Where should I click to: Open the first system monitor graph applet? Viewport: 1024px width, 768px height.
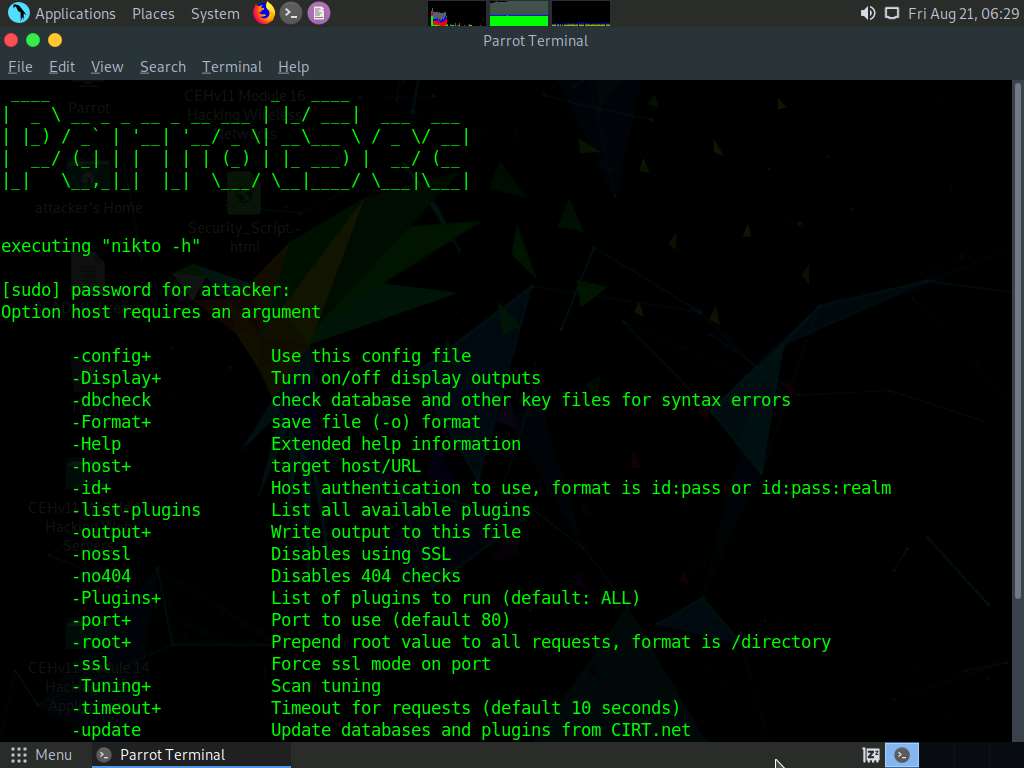(x=456, y=14)
